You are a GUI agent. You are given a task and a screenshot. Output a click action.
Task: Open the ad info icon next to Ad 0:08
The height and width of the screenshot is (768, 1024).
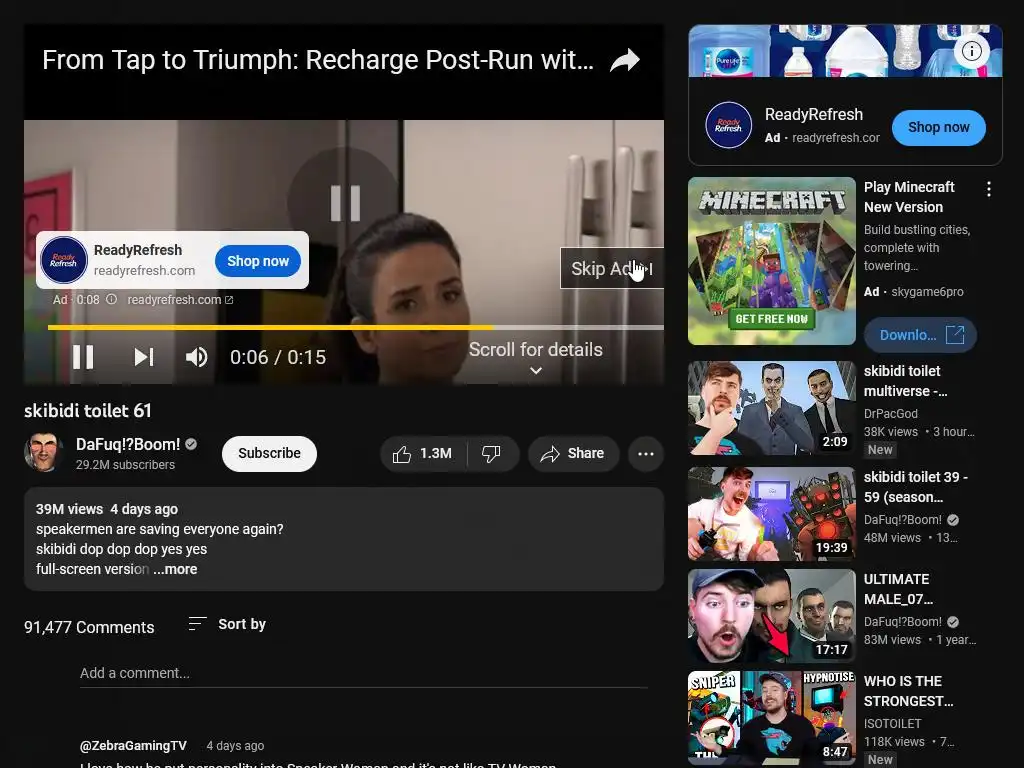[112, 300]
